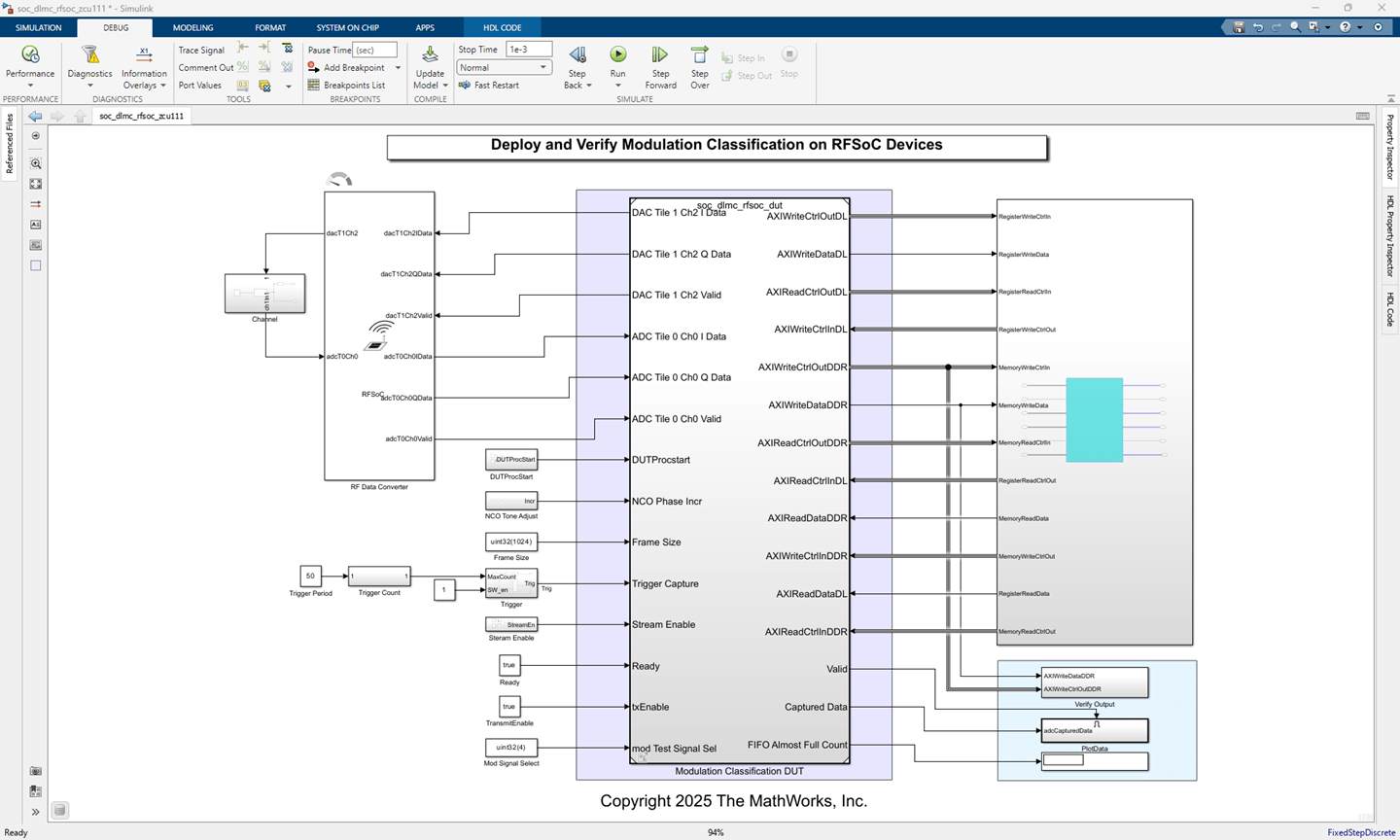Open the Breakpoints List
Viewport: 1400px width, 840px height.
tap(353, 86)
